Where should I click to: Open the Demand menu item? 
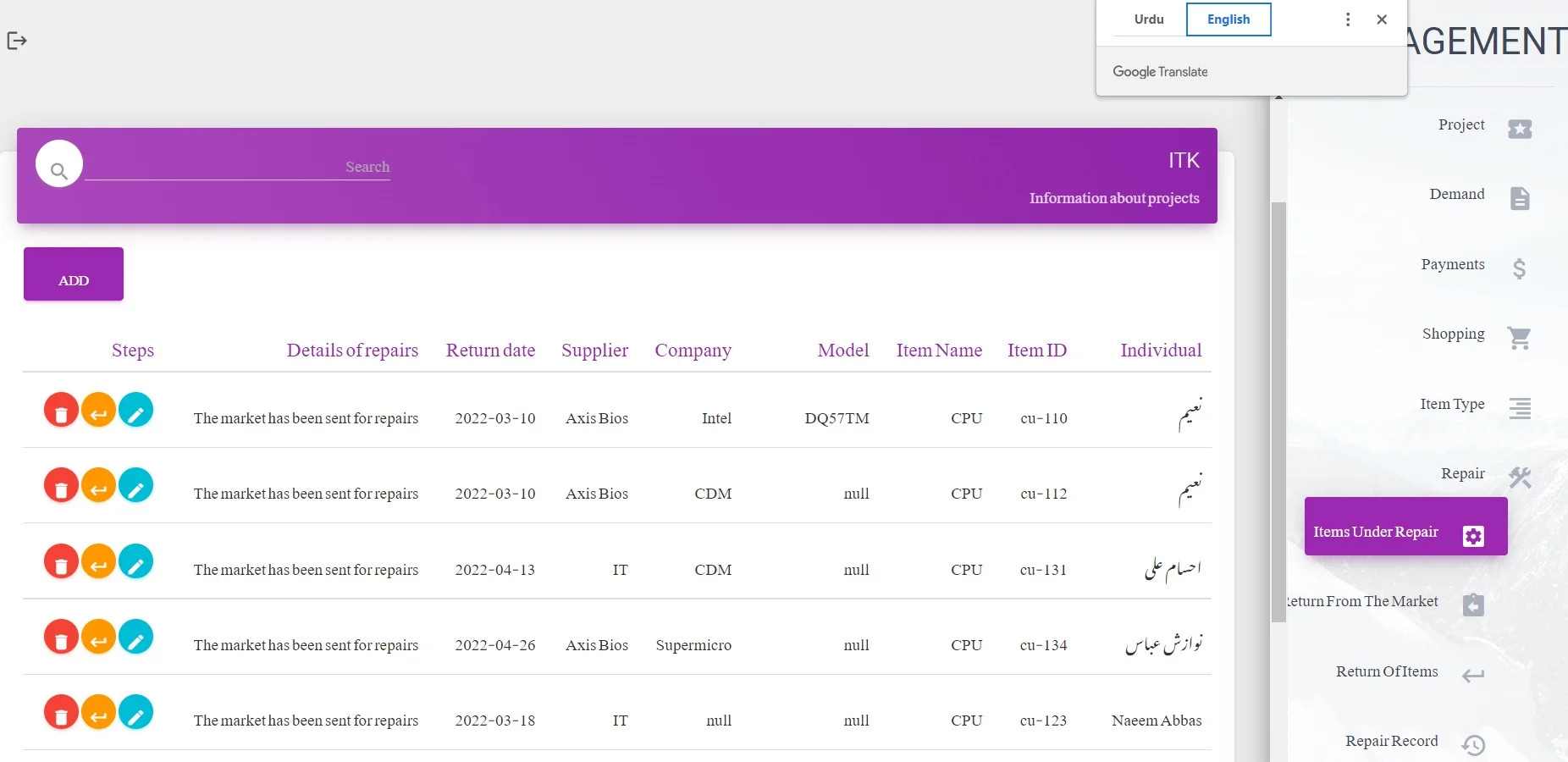1456,195
